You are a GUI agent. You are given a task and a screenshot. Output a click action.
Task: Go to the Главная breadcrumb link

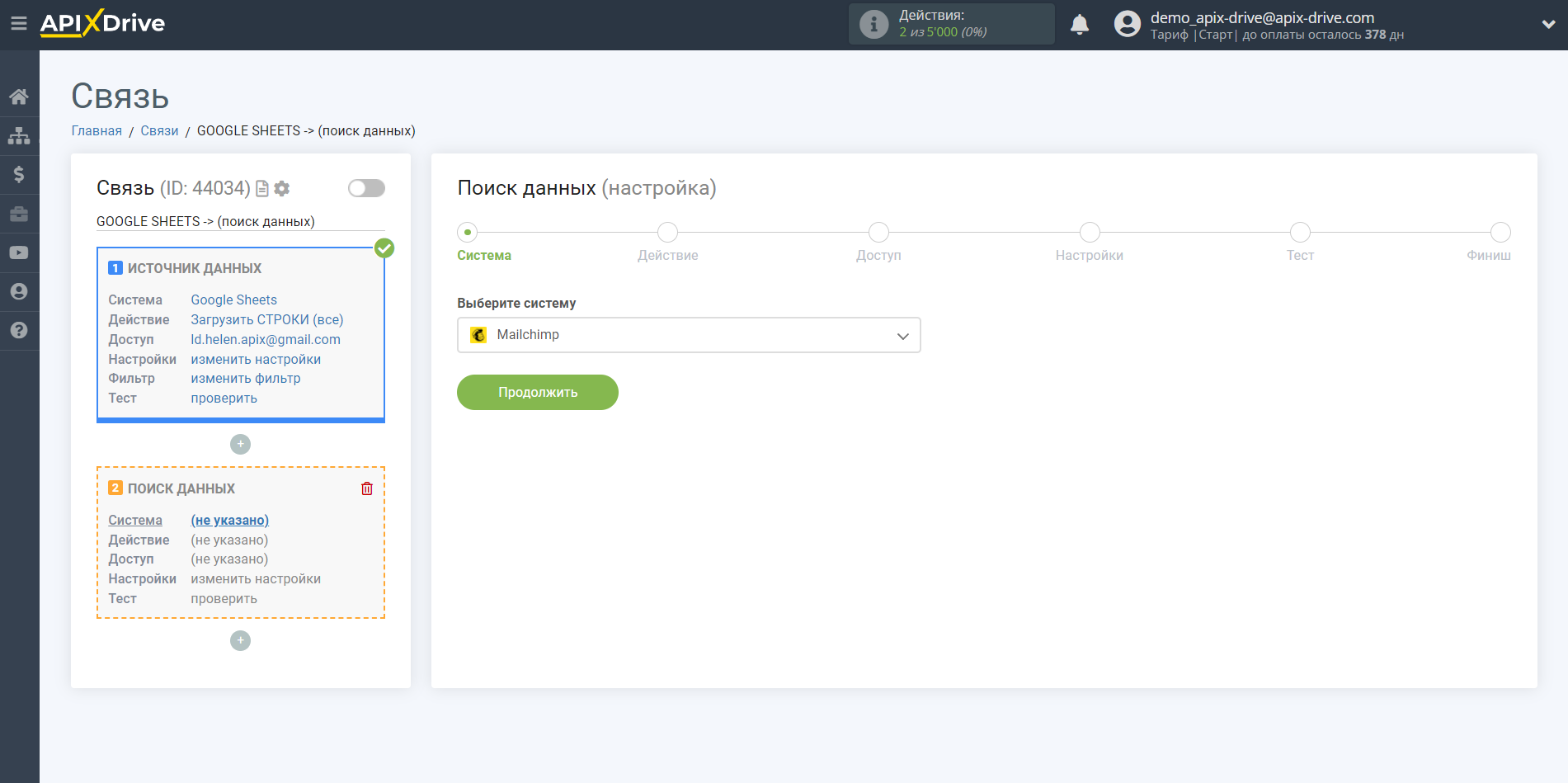pyautogui.click(x=97, y=131)
